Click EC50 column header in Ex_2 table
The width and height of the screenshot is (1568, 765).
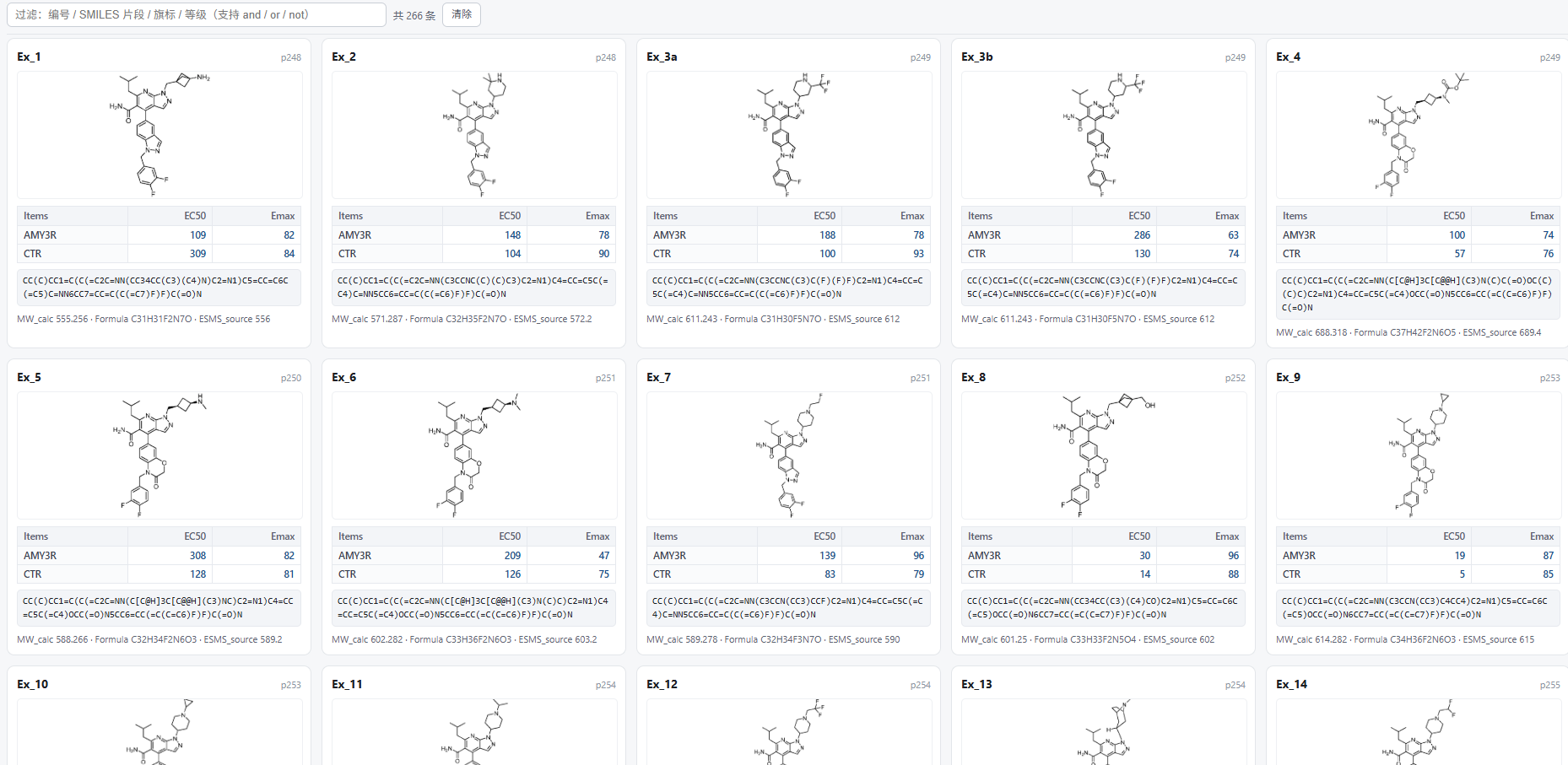click(x=510, y=216)
